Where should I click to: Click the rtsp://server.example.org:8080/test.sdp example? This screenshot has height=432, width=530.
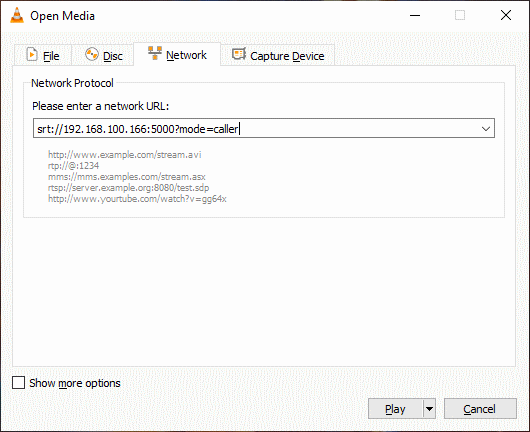(x=128, y=188)
